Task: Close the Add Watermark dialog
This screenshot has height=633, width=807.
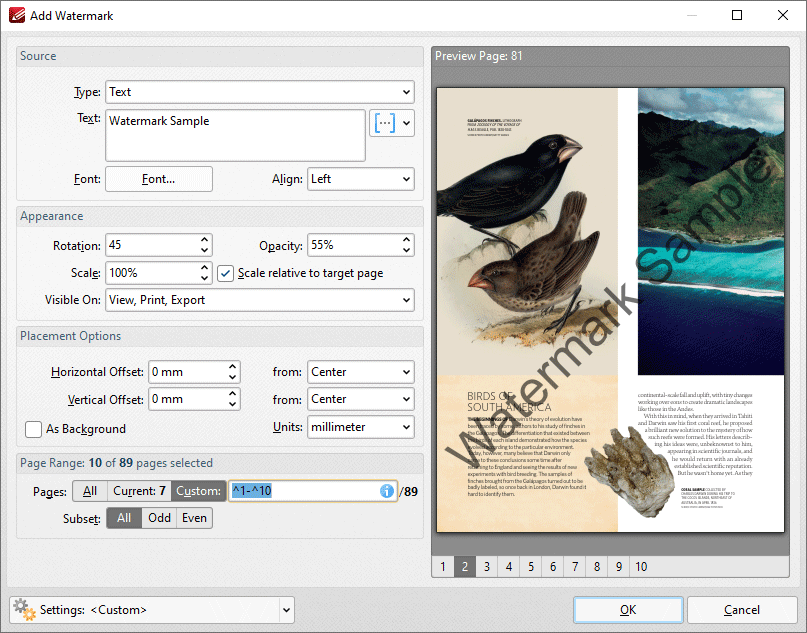Action: coord(783,15)
